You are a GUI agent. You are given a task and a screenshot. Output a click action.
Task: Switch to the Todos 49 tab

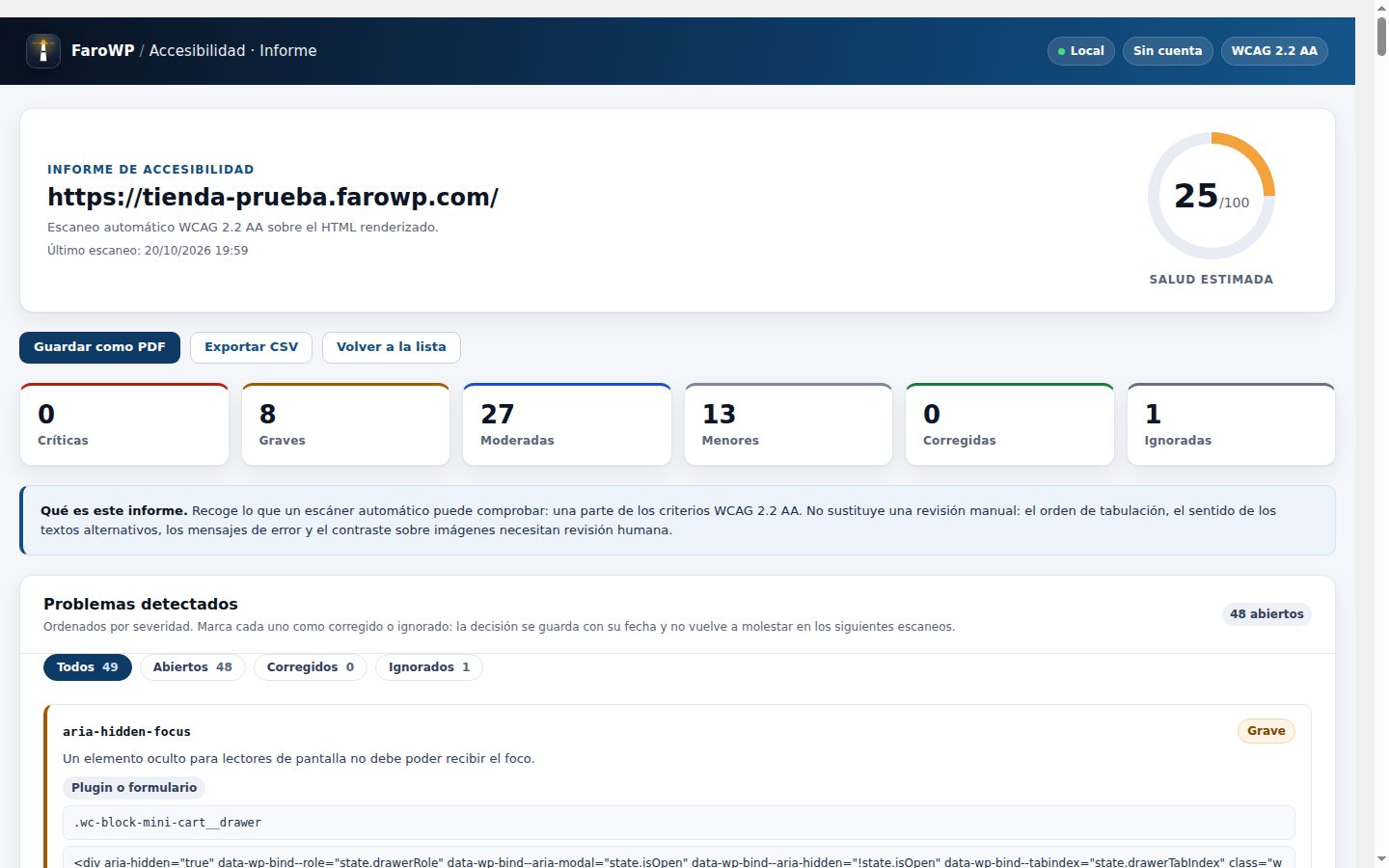coord(88,667)
